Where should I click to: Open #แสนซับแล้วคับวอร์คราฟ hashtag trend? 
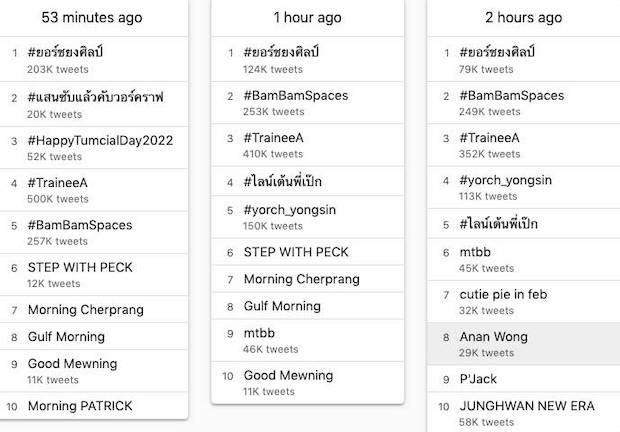95,97
